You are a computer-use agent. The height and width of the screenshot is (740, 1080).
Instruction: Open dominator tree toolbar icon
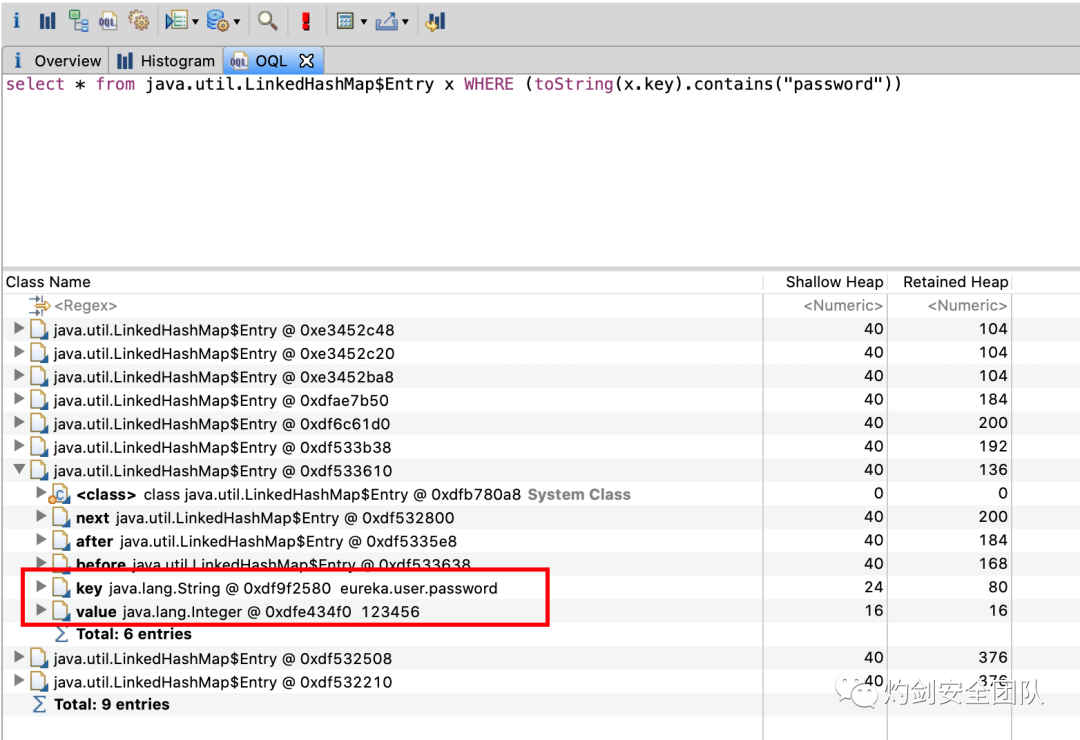point(79,21)
